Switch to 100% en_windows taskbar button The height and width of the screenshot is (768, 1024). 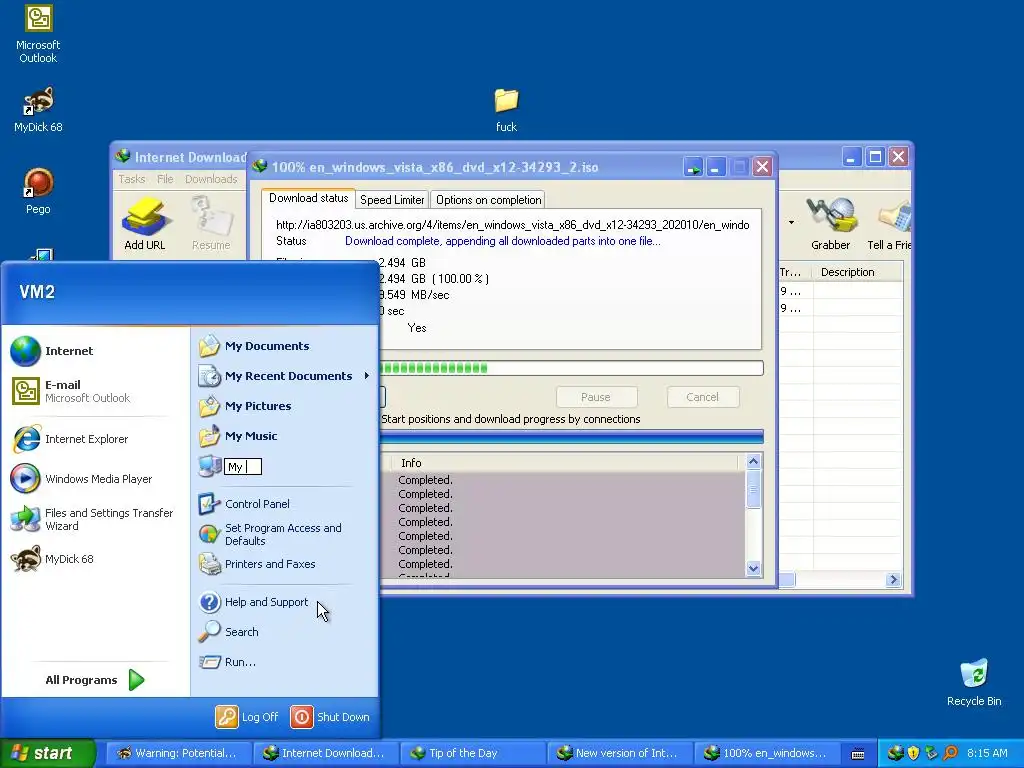pyautogui.click(x=767, y=754)
